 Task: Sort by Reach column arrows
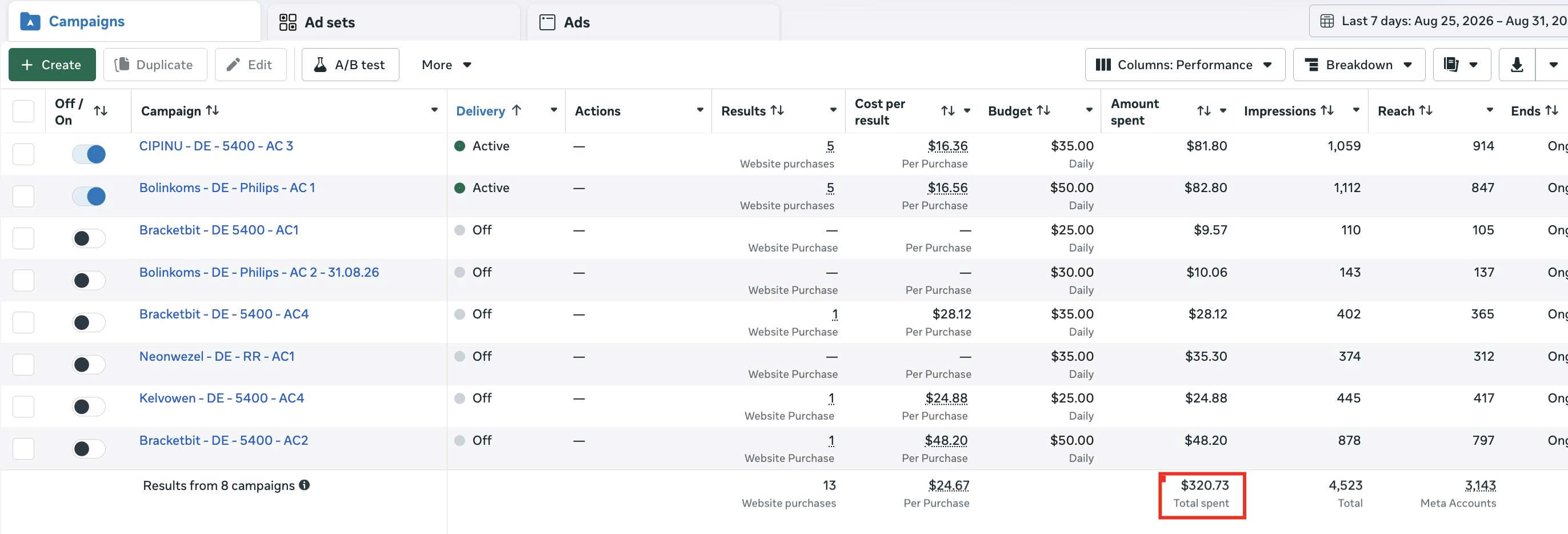[1426, 110]
